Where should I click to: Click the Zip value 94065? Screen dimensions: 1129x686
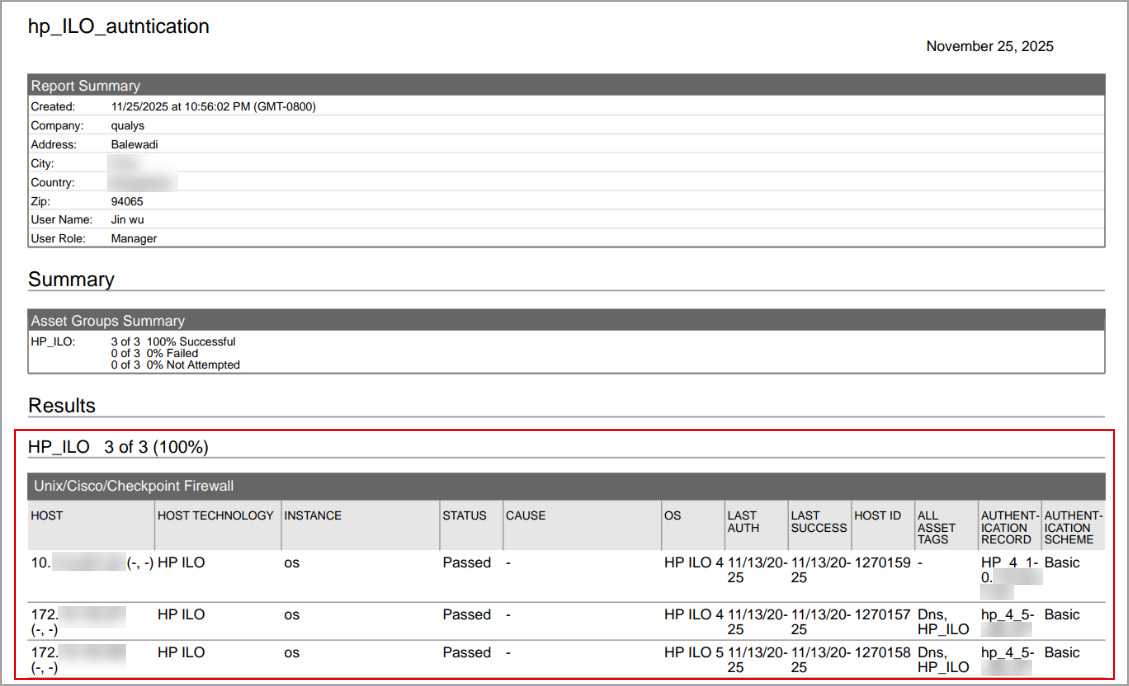127,201
